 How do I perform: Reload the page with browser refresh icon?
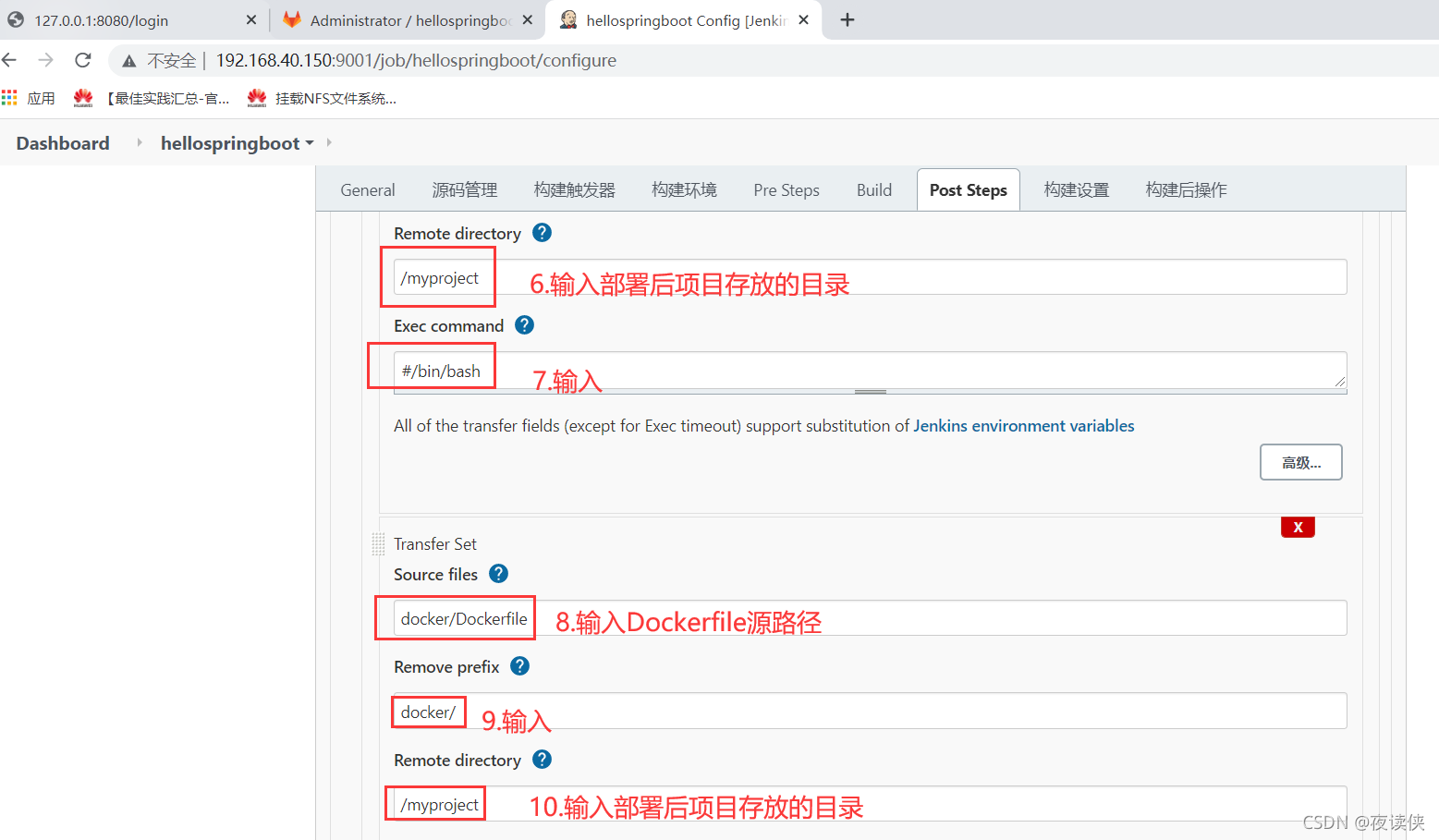coord(83,60)
